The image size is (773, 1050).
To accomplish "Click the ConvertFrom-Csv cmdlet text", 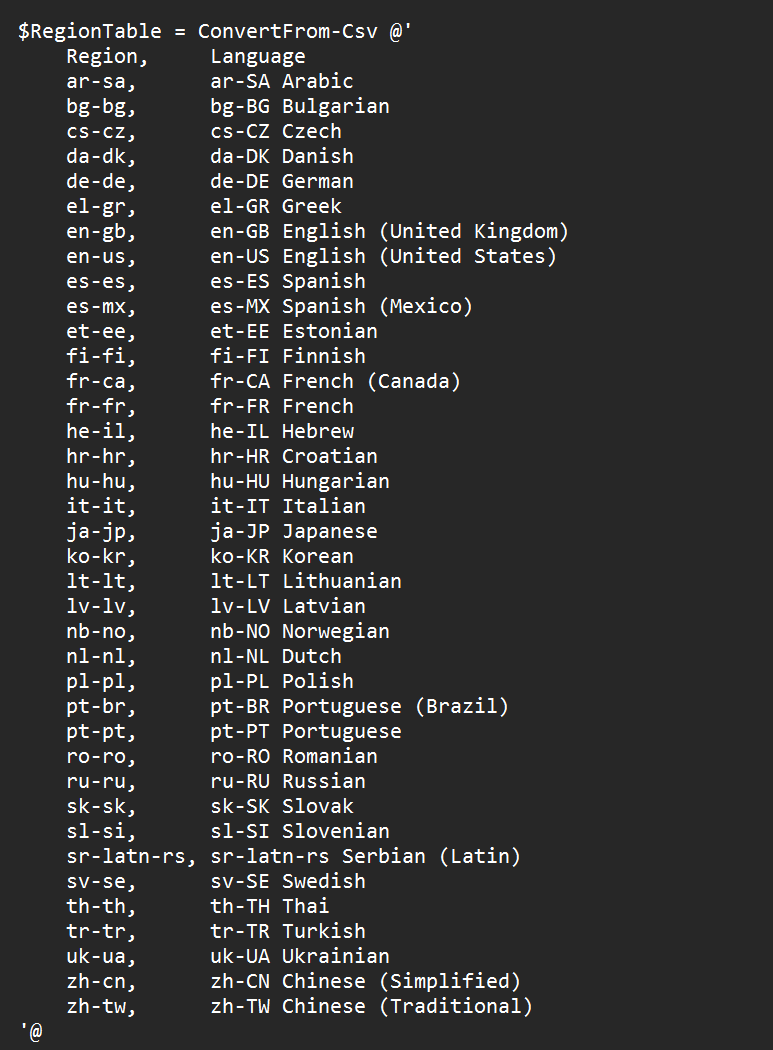I will 288,31.
